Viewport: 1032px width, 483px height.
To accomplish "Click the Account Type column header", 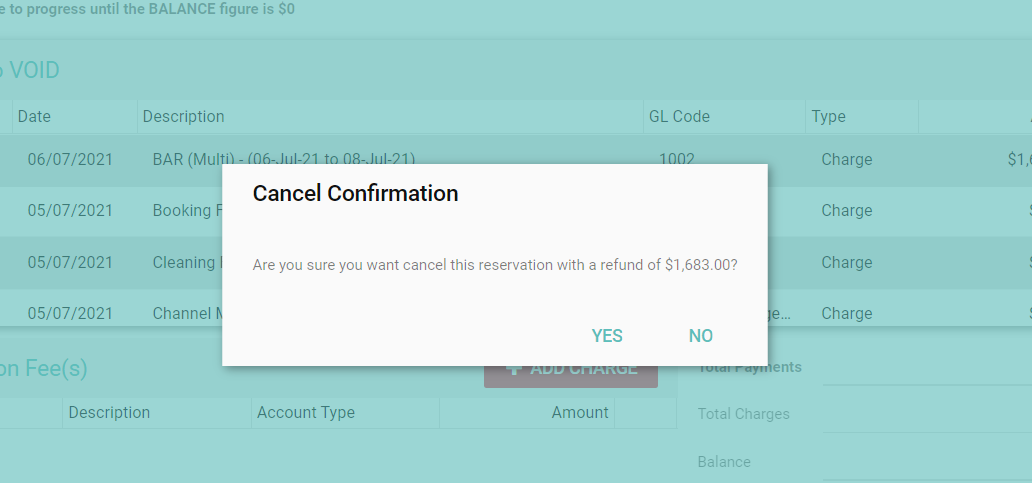I will tap(306, 412).
